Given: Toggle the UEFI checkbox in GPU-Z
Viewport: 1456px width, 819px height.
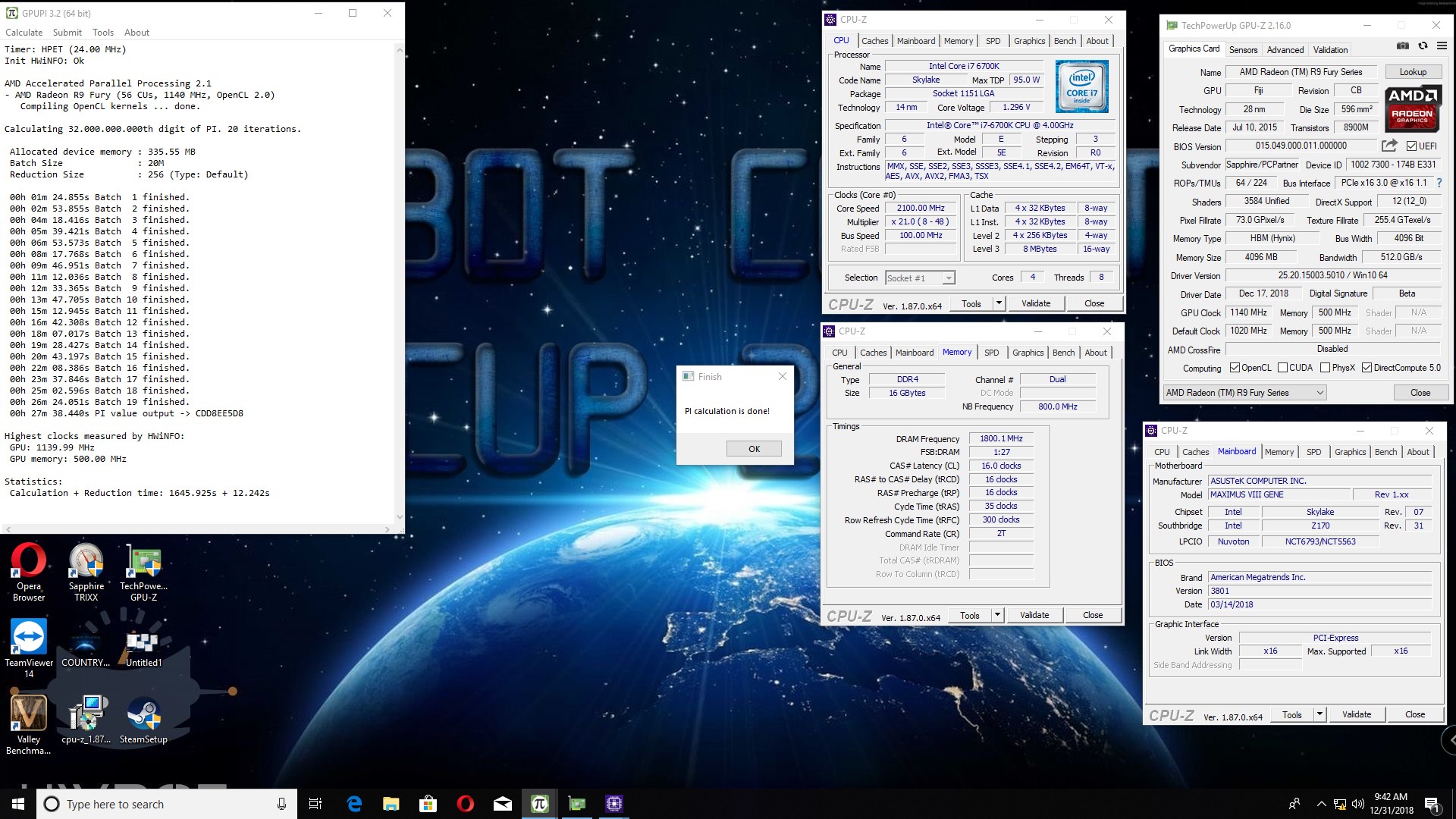Looking at the screenshot, I should (1411, 146).
